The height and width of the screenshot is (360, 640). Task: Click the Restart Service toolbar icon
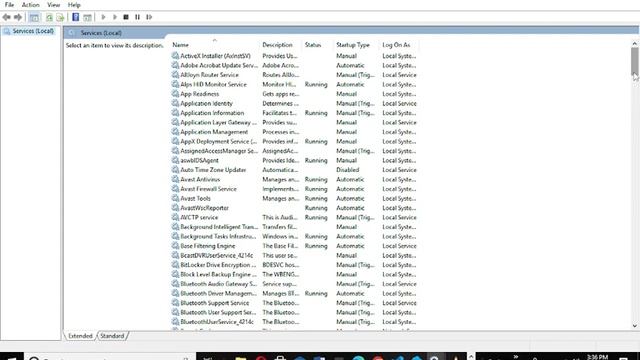[149, 17]
